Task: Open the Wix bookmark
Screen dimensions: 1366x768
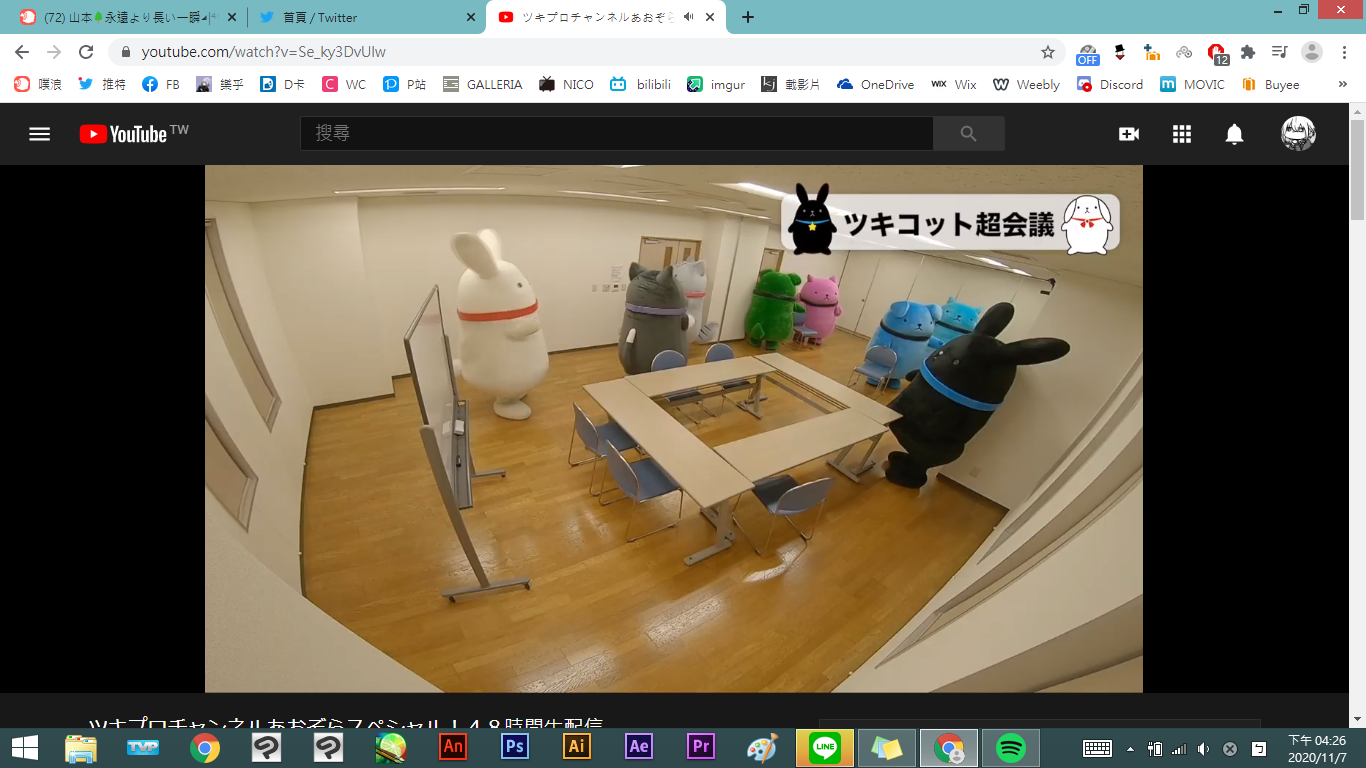Action: tap(954, 85)
